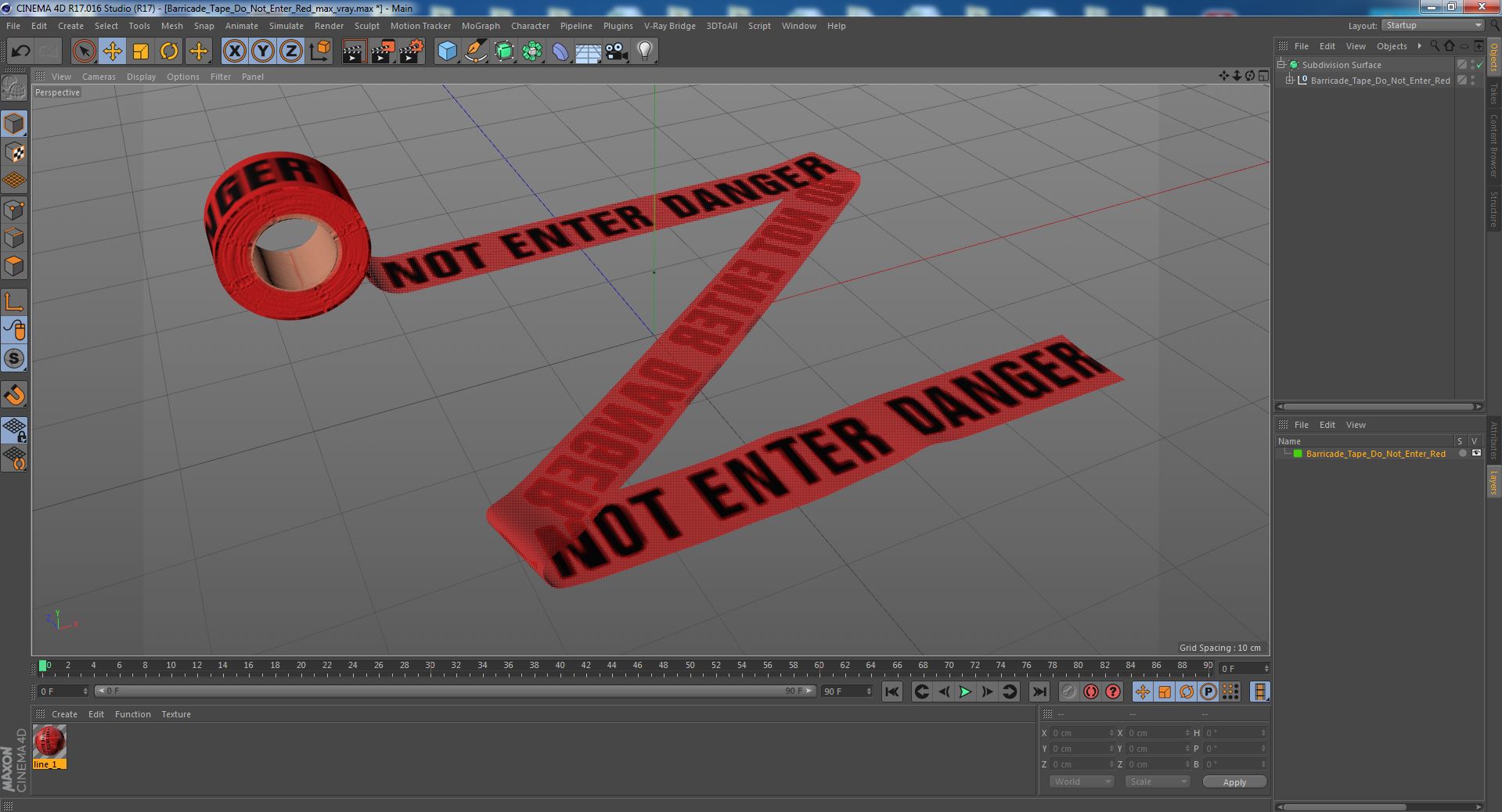Open the Spline Pen tool
This screenshot has height=812, width=1502.
[x=475, y=52]
